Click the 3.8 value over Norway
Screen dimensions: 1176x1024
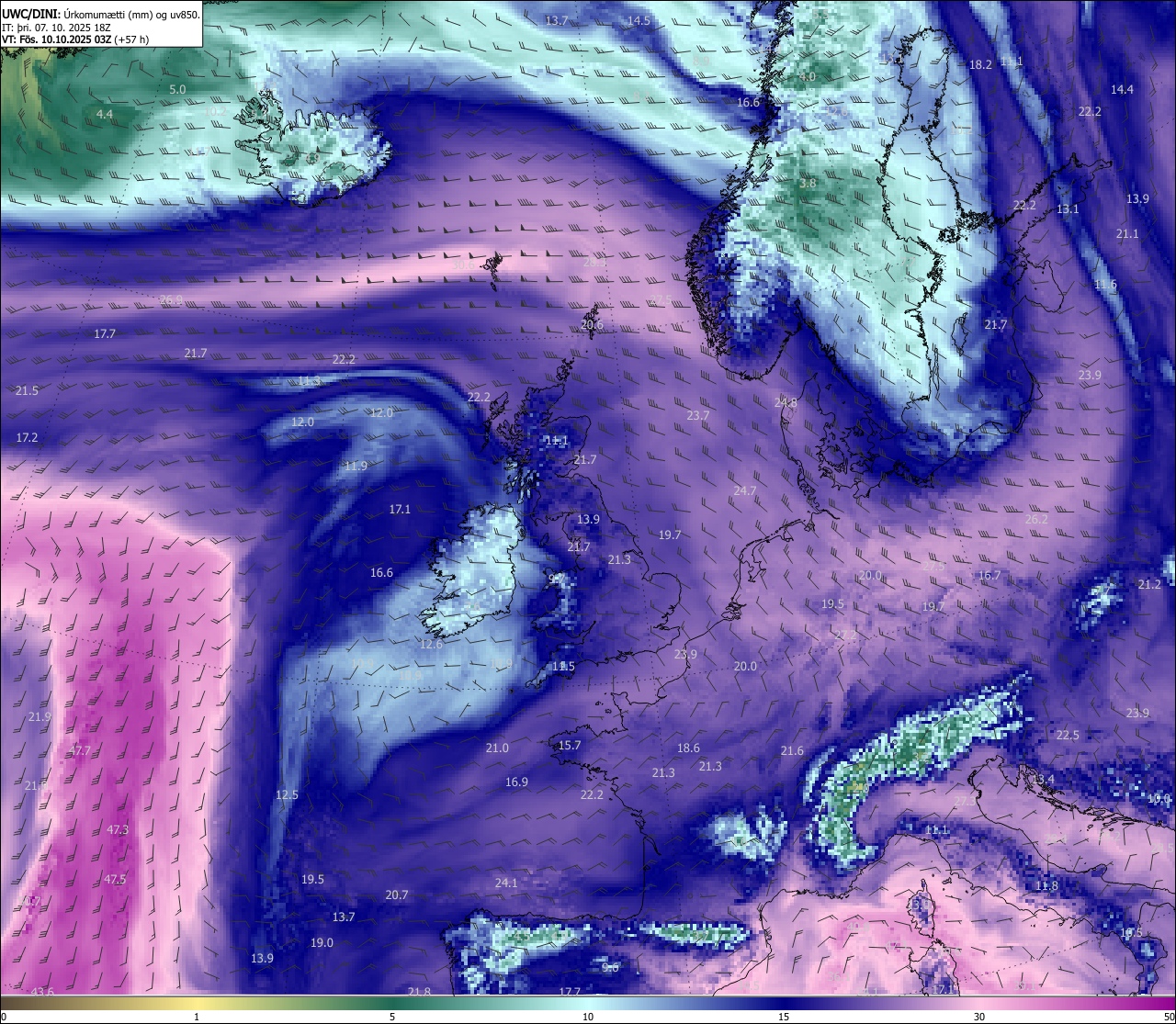[x=808, y=183]
